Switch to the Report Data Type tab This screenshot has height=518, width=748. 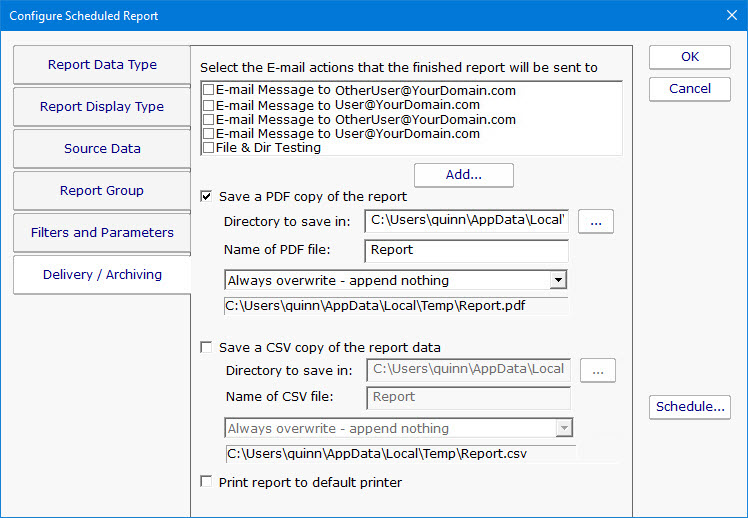tap(102, 65)
